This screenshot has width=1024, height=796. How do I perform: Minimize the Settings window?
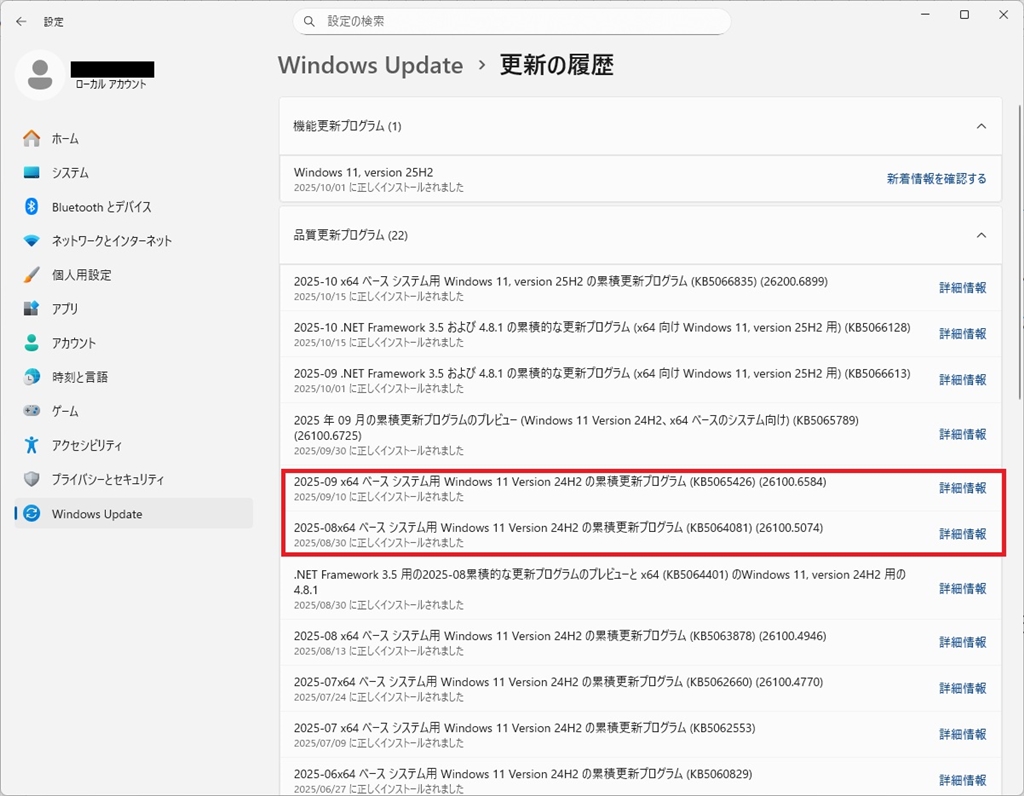[925, 15]
